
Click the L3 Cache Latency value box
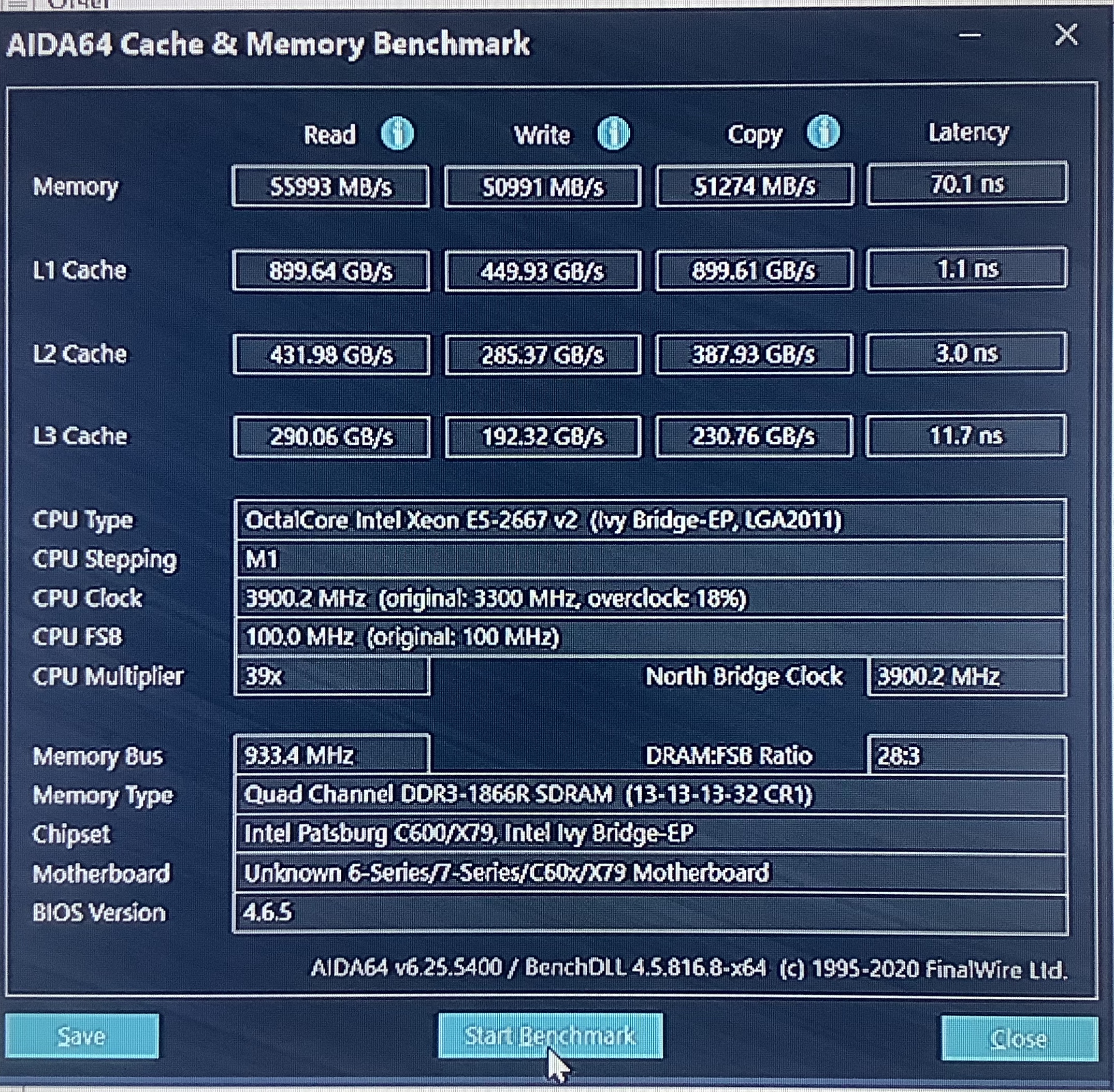tap(966, 436)
